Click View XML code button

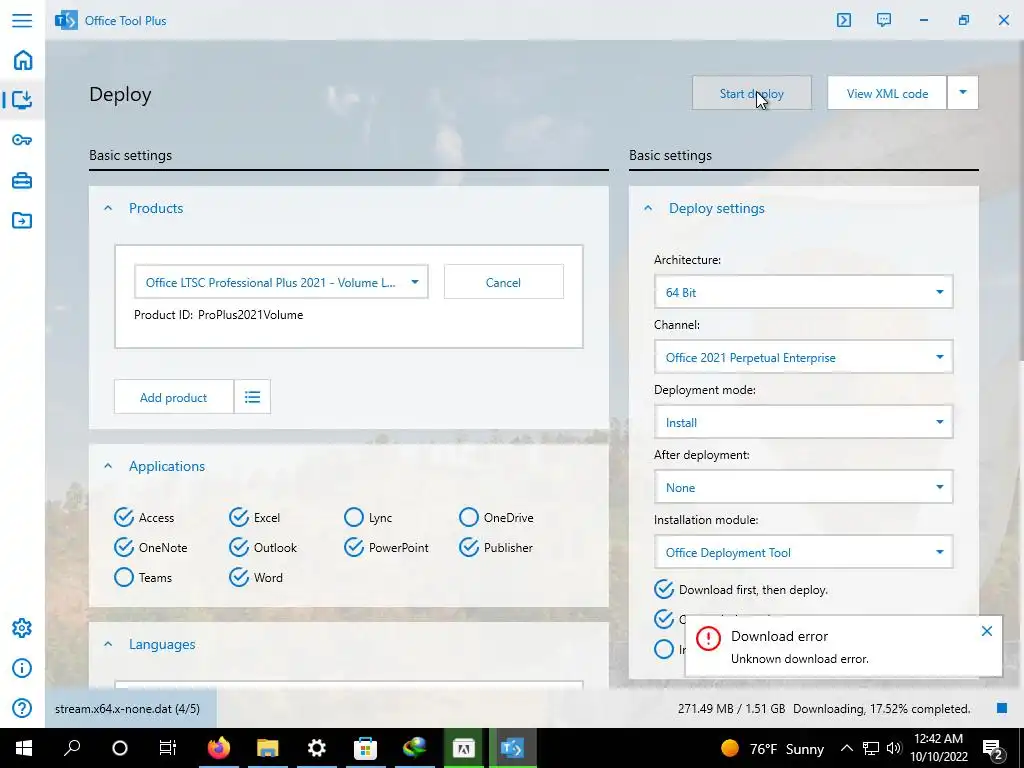(887, 93)
